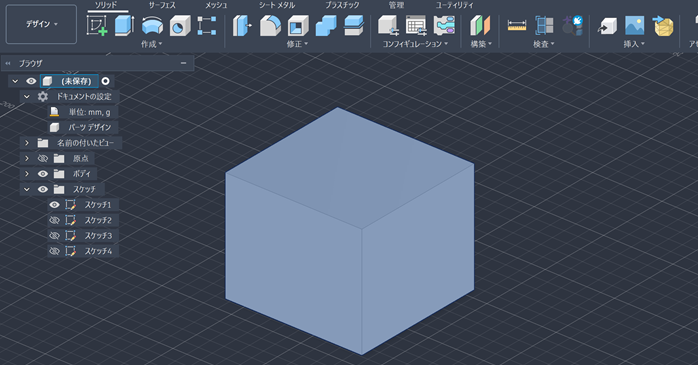Click the Insert Mesh icon

click(x=663, y=25)
